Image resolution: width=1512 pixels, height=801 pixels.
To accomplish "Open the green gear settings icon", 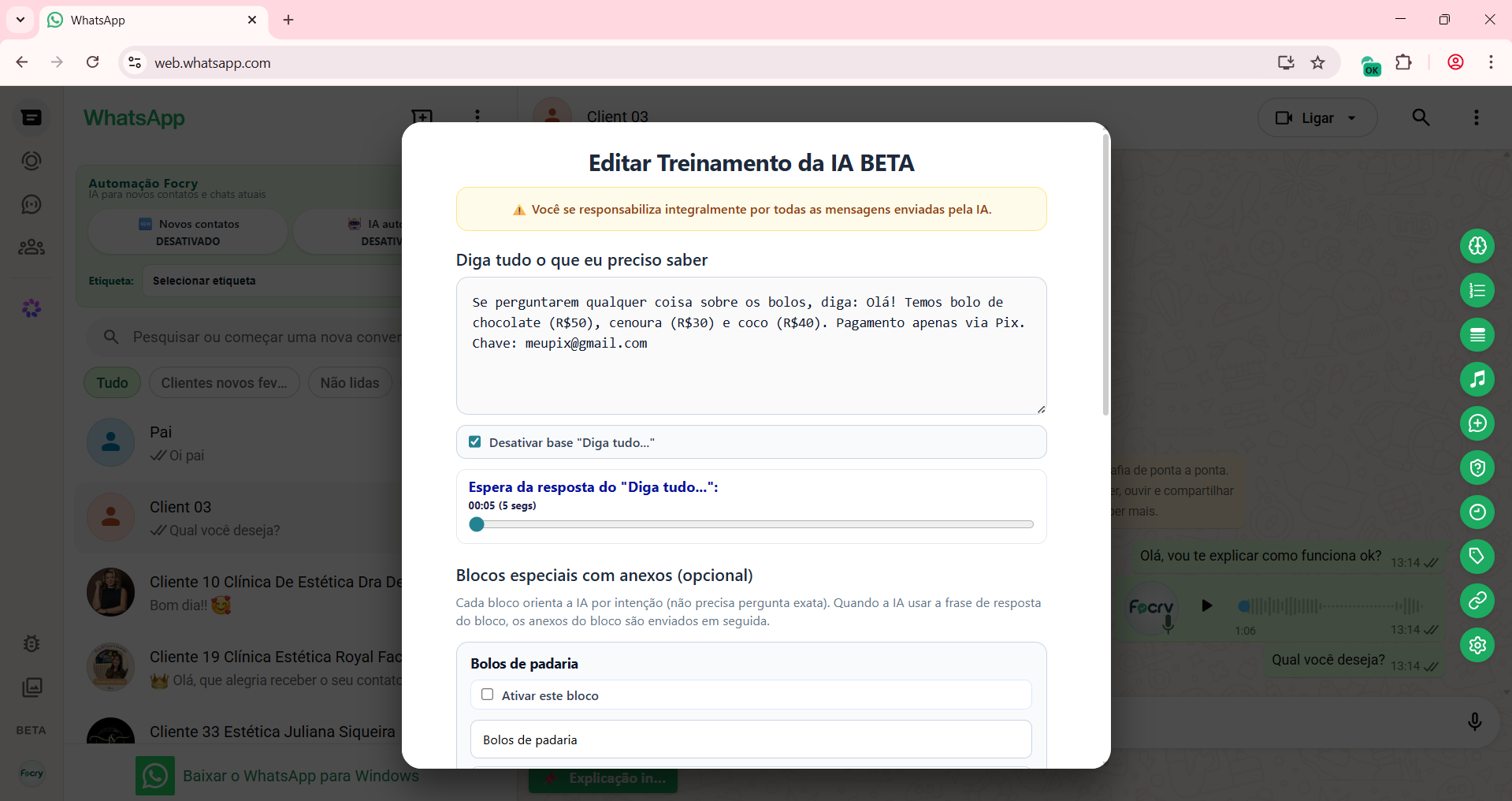I will click(1477, 645).
